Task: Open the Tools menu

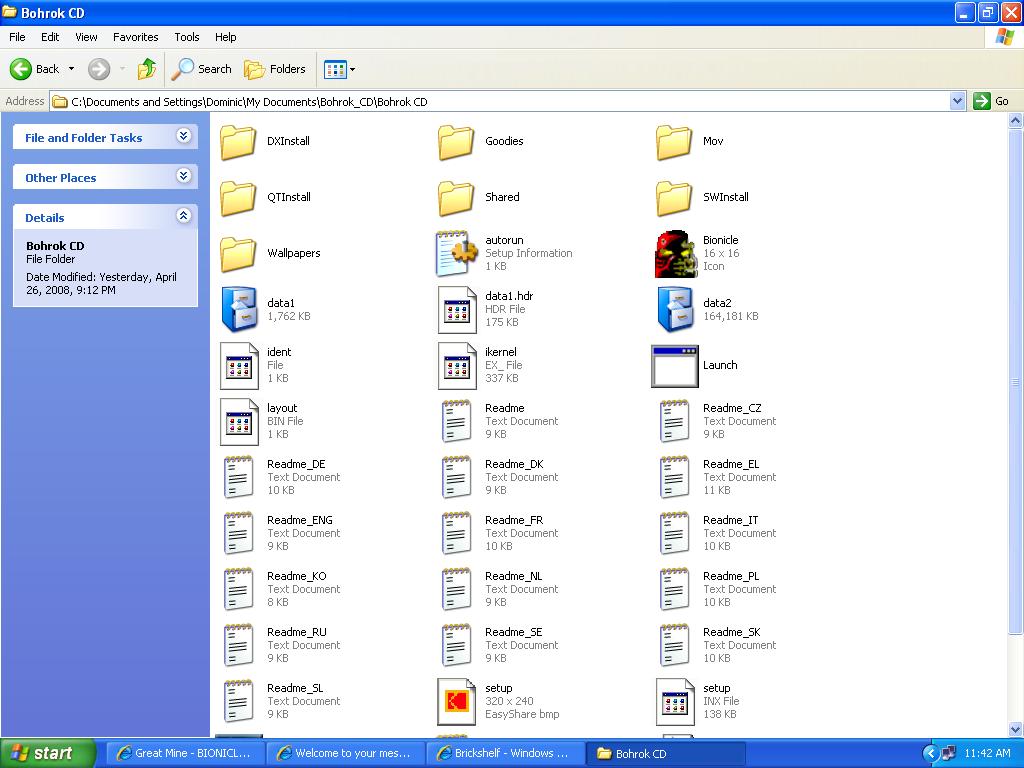Action: [x=187, y=37]
